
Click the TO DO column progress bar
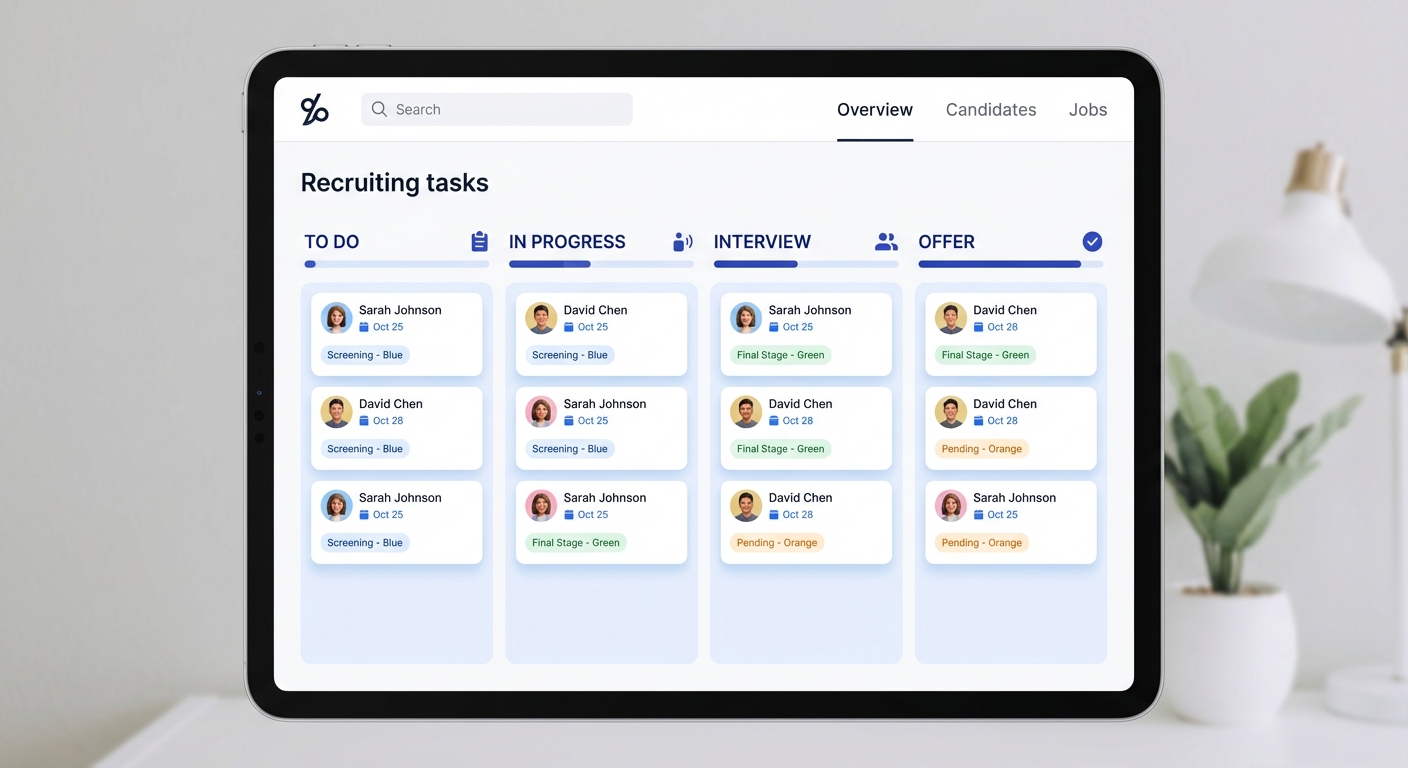(396, 265)
